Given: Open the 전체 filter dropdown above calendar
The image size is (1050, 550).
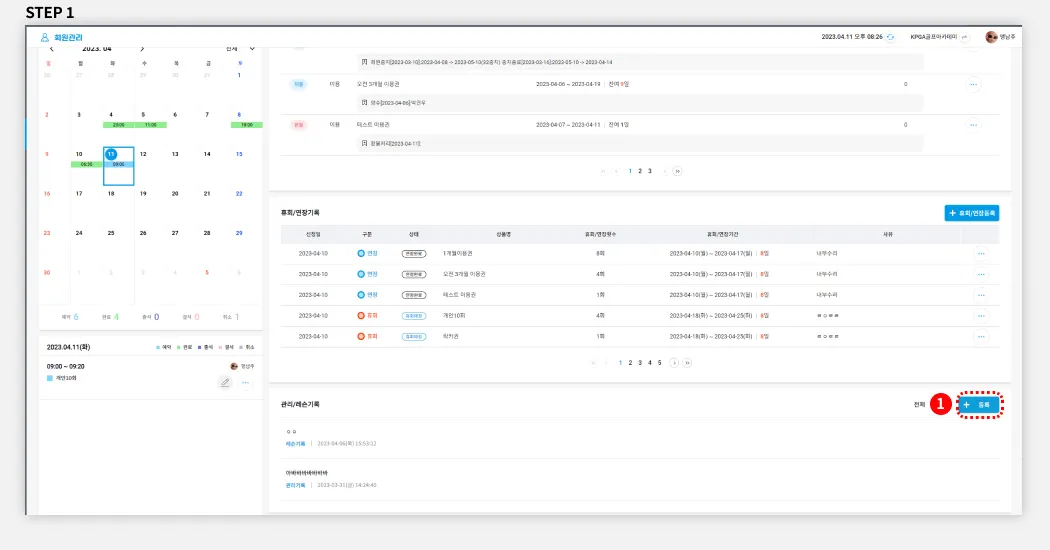Looking at the screenshot, I should [x=240, y=49].
